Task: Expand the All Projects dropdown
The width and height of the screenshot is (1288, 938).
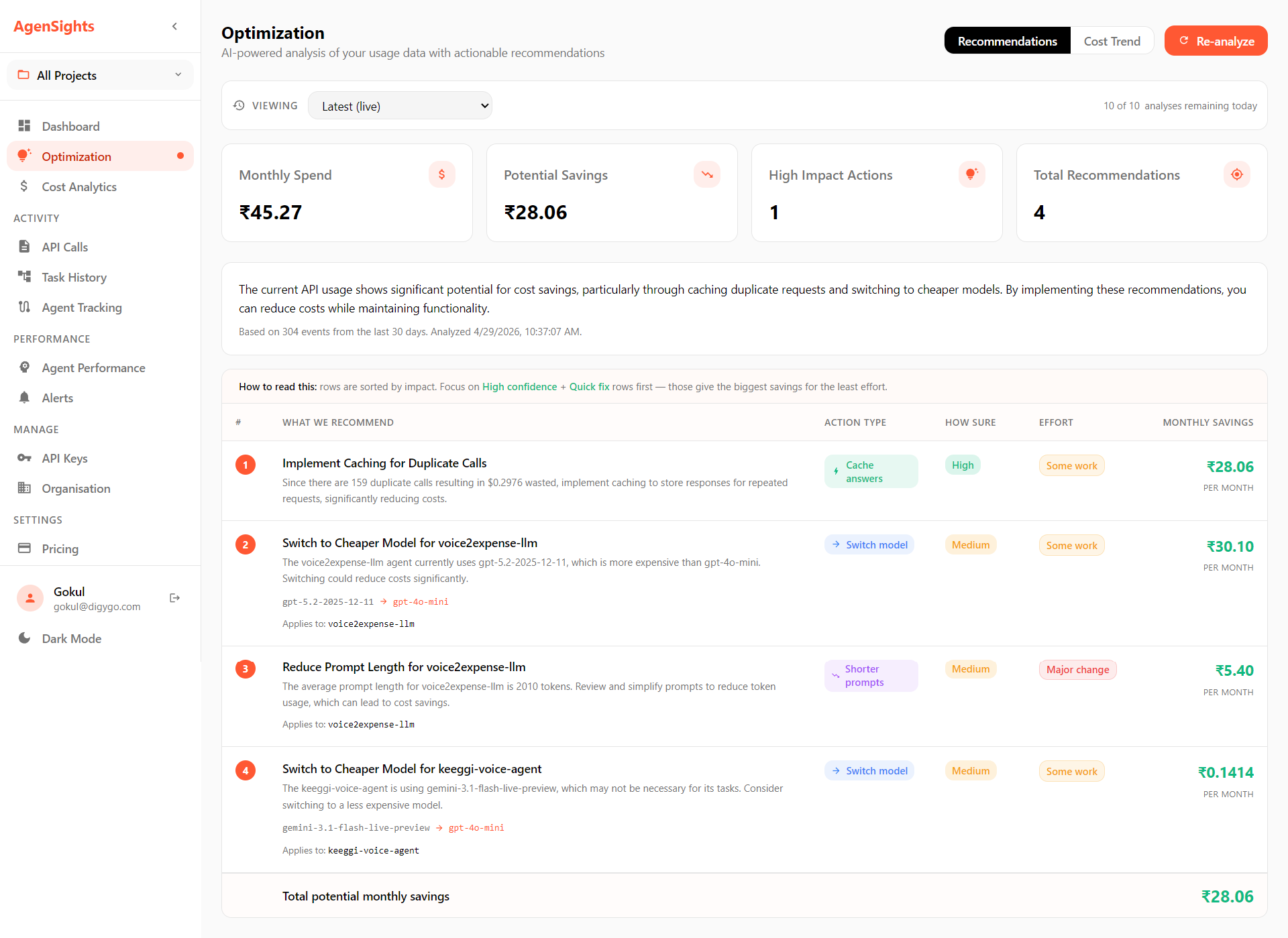Action: tap(100, 75)
